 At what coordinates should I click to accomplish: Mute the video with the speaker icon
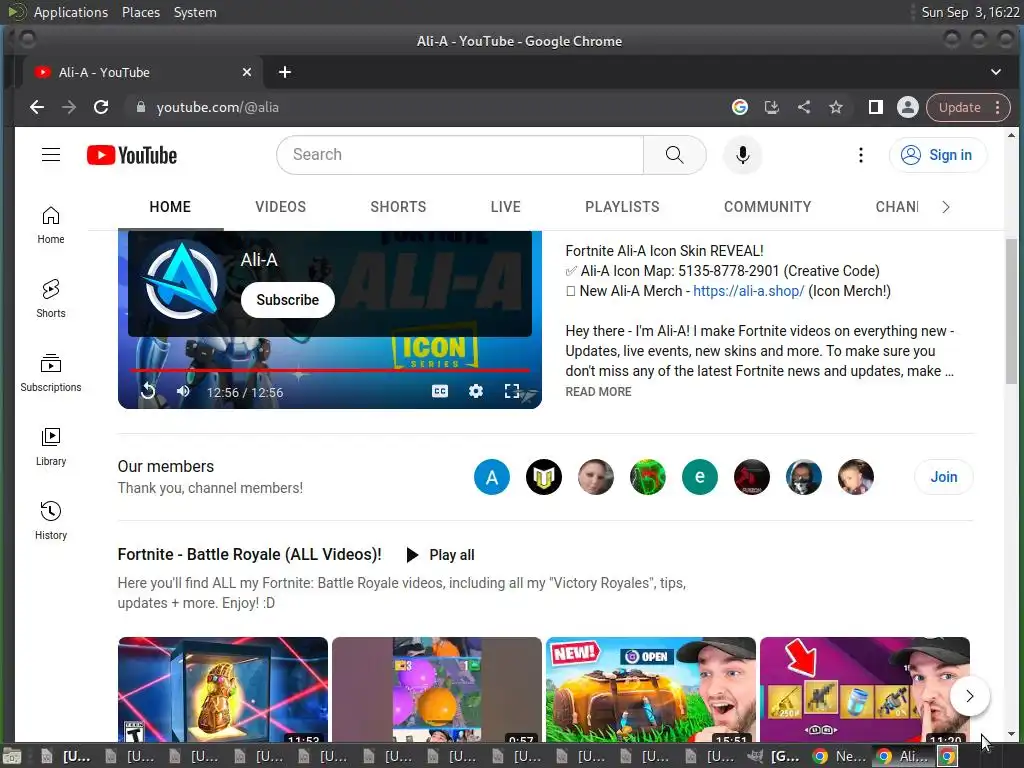[183, 391]
